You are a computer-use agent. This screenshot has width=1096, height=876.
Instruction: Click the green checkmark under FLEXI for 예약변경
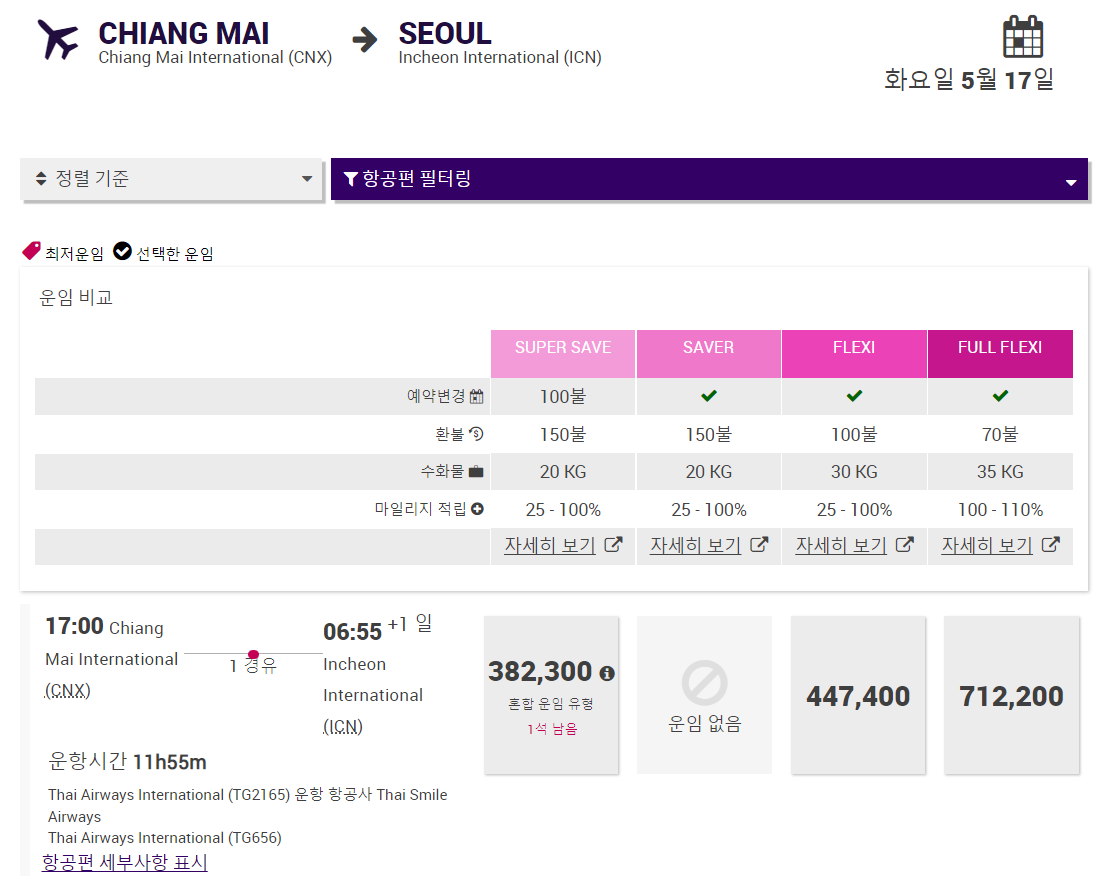click(x=854, y=396)
